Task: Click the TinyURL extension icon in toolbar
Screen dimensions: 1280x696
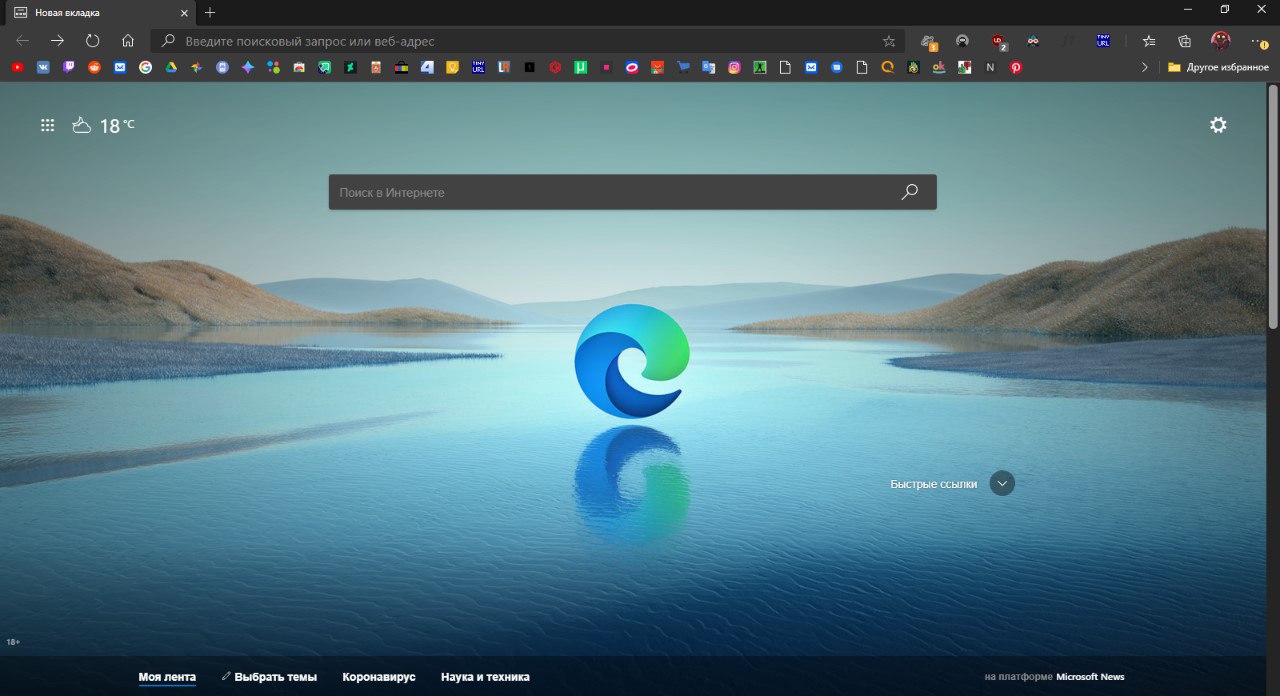Action: coord(1103,41)
